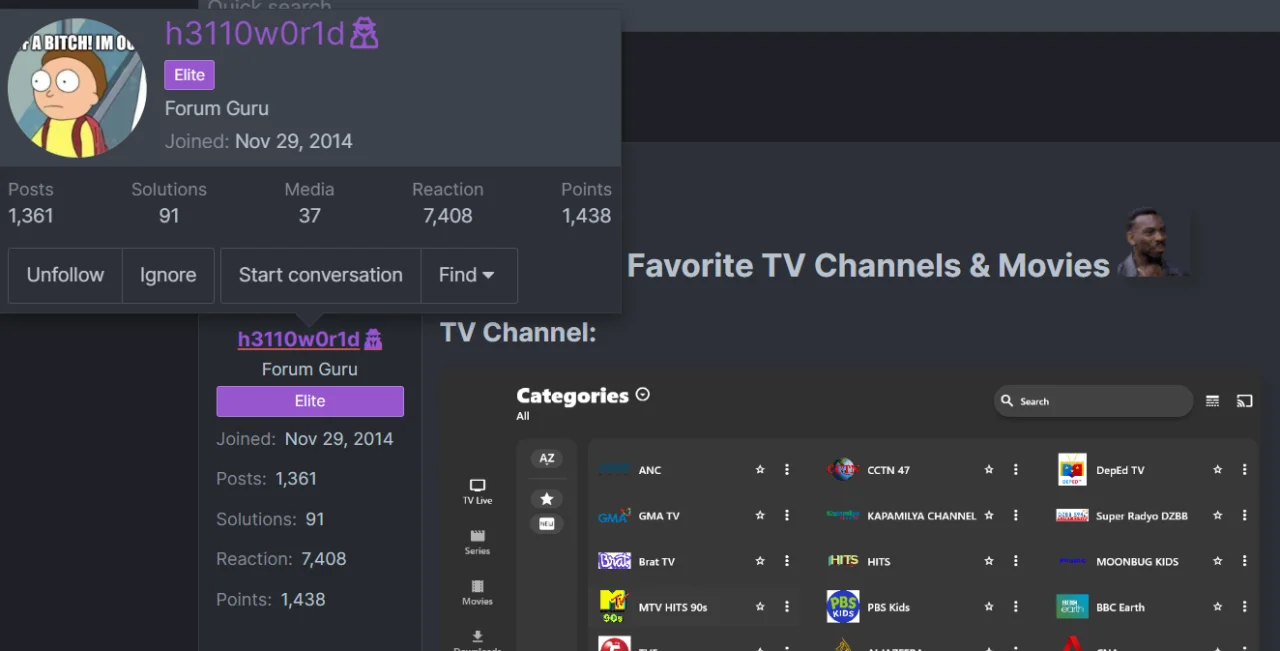
Task: Select the star favorites filter icon
Action: (x=547, y=498)
